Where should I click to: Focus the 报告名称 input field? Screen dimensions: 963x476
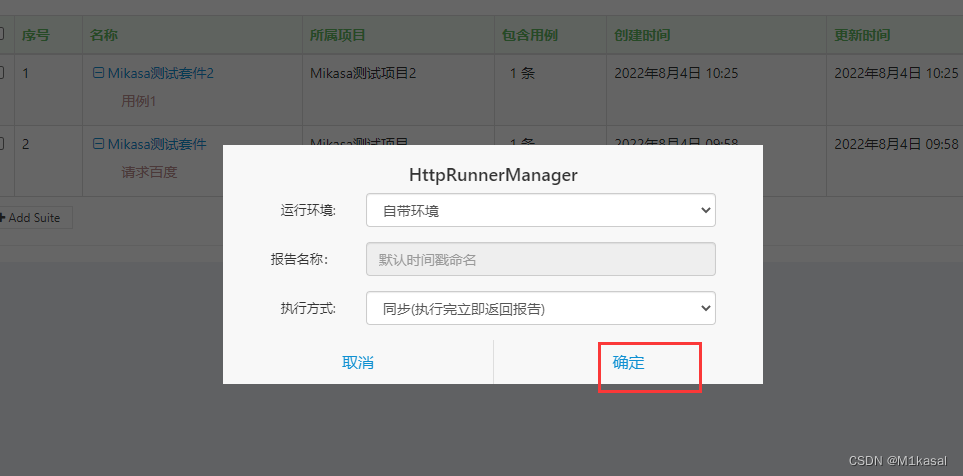(540, 259)
